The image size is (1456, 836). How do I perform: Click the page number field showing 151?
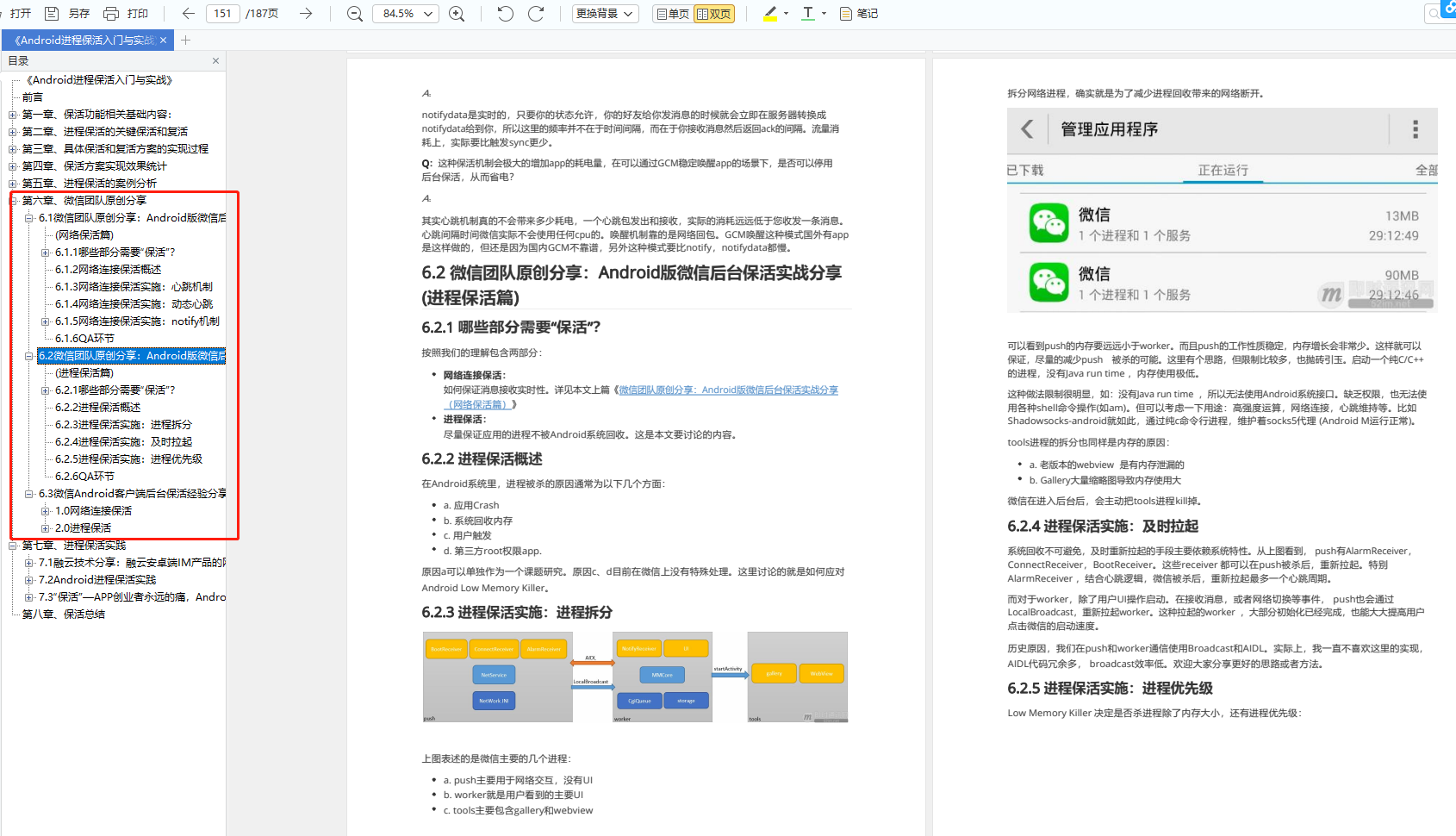click(x=223, y=14)
